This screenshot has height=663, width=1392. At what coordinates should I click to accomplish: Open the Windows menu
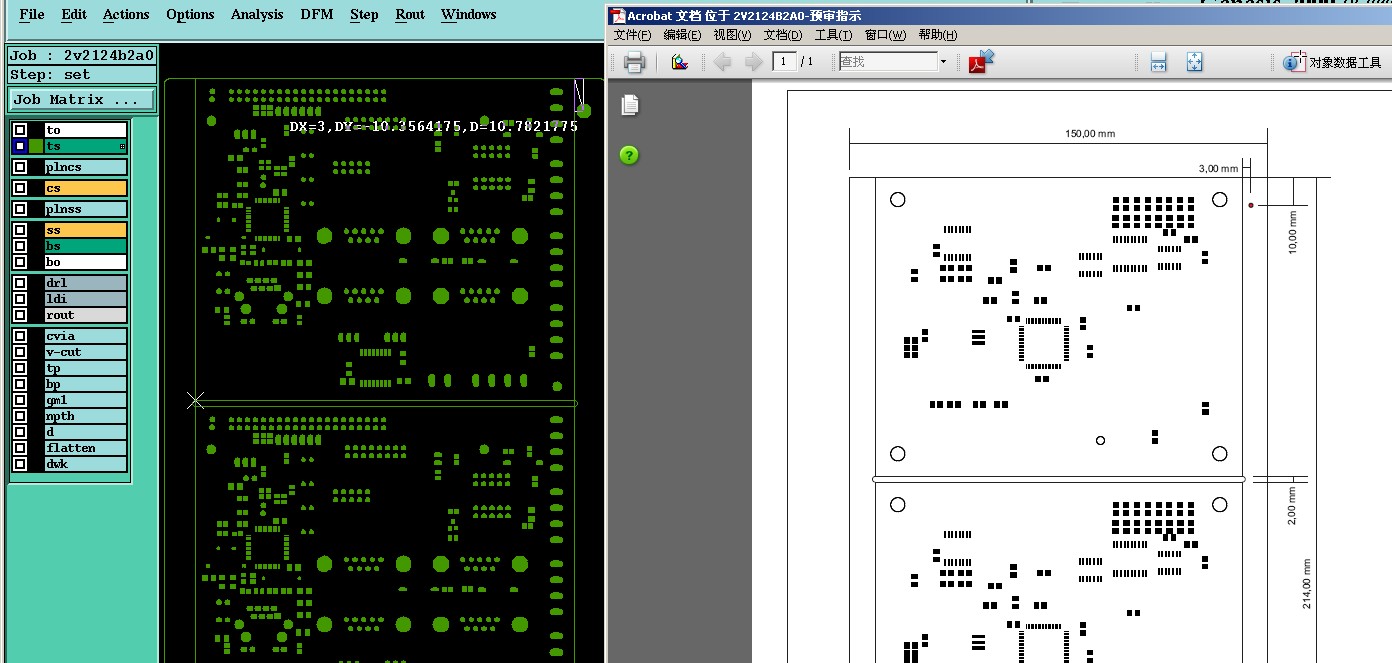(x=468, y=14)
